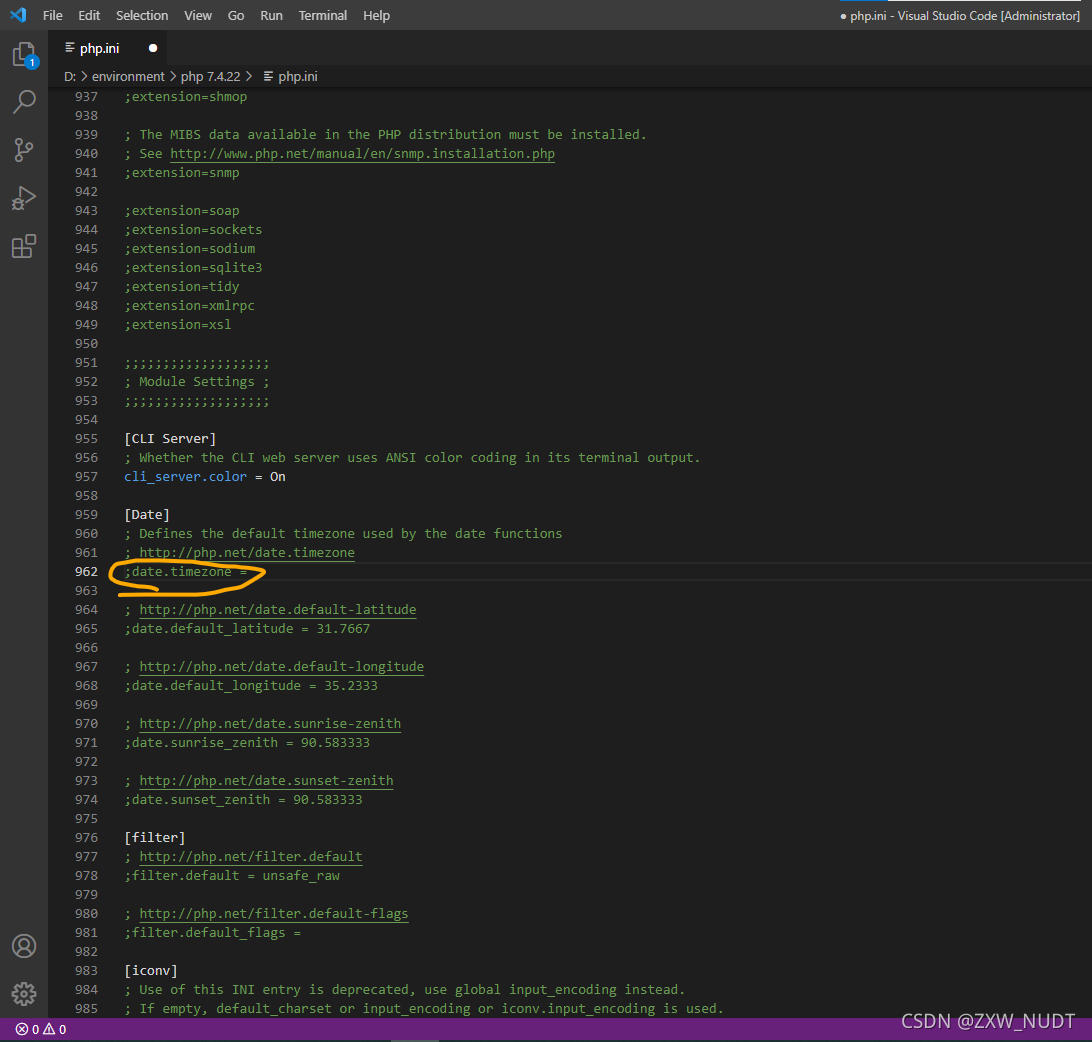Click the ;extension=shmop line
The image size is (1092, 1042).
click(186, 97)
